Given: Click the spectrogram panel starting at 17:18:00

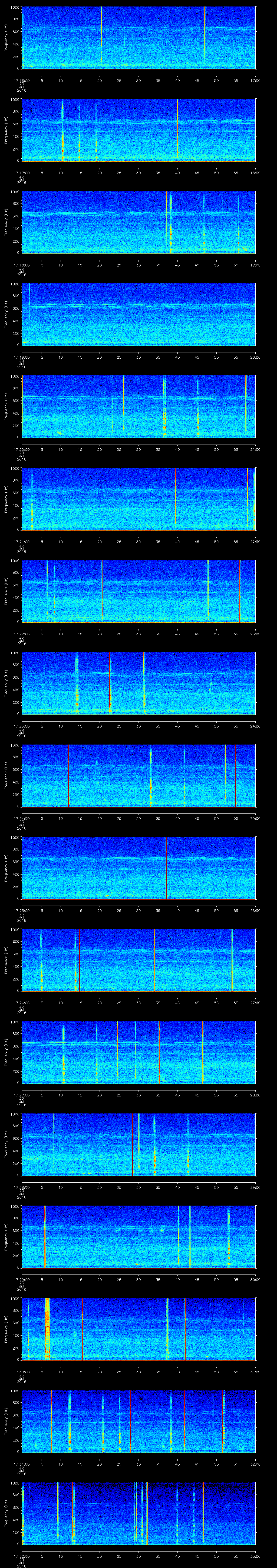Looking at the screenshot, I should tap(138, 222).
